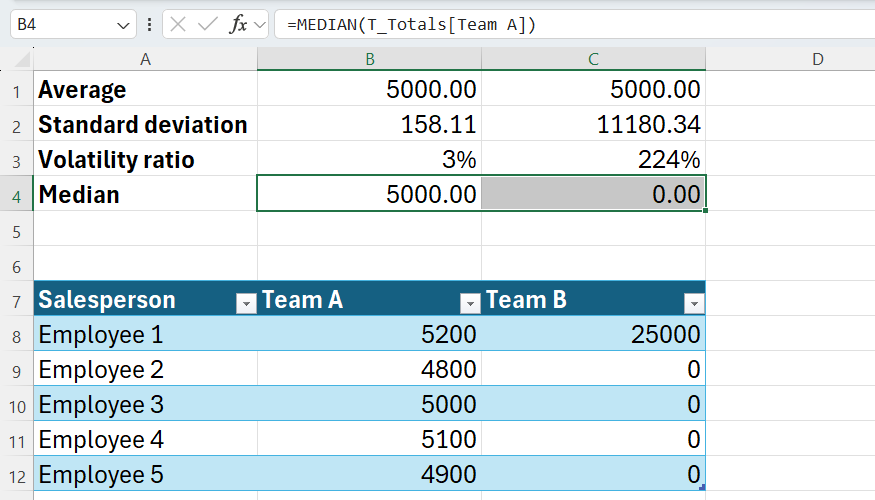Click the three-dot handle beside Name Box

[x=150, y=25]
